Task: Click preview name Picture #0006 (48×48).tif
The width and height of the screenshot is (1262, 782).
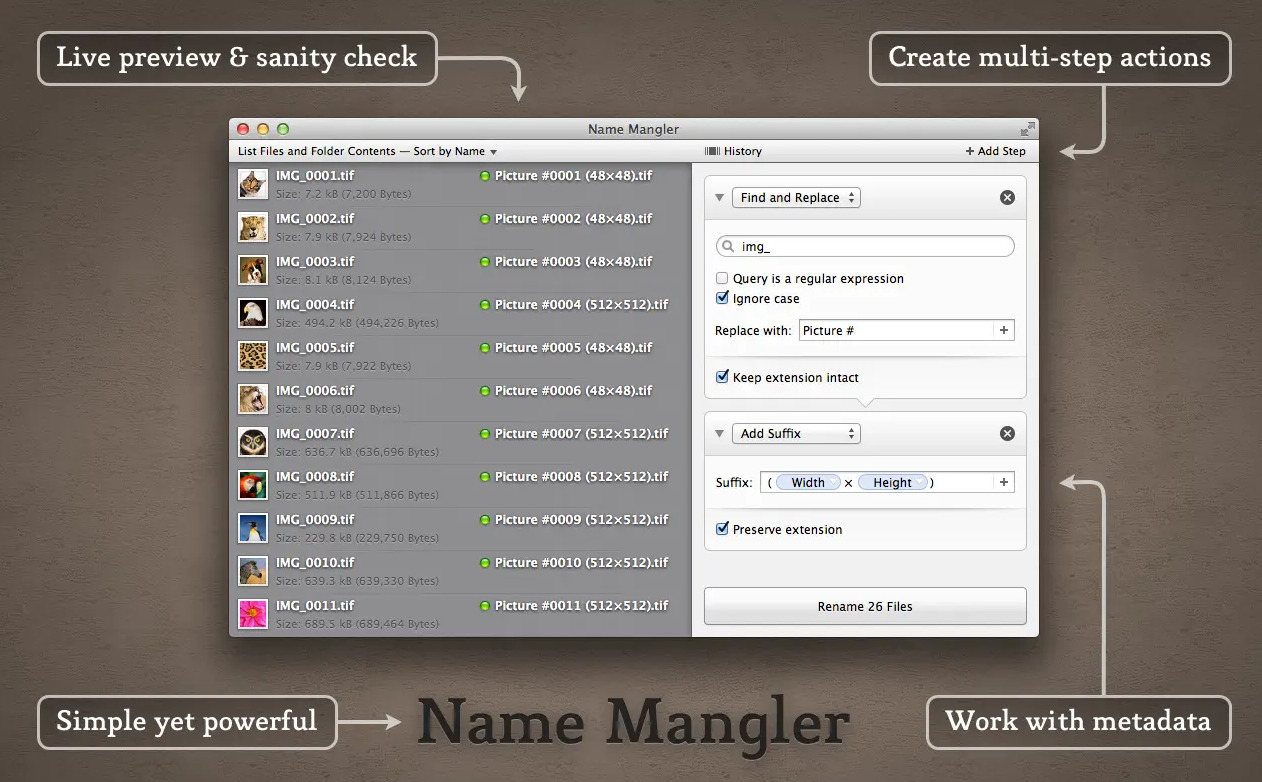Action: click(x=573, y=391)
